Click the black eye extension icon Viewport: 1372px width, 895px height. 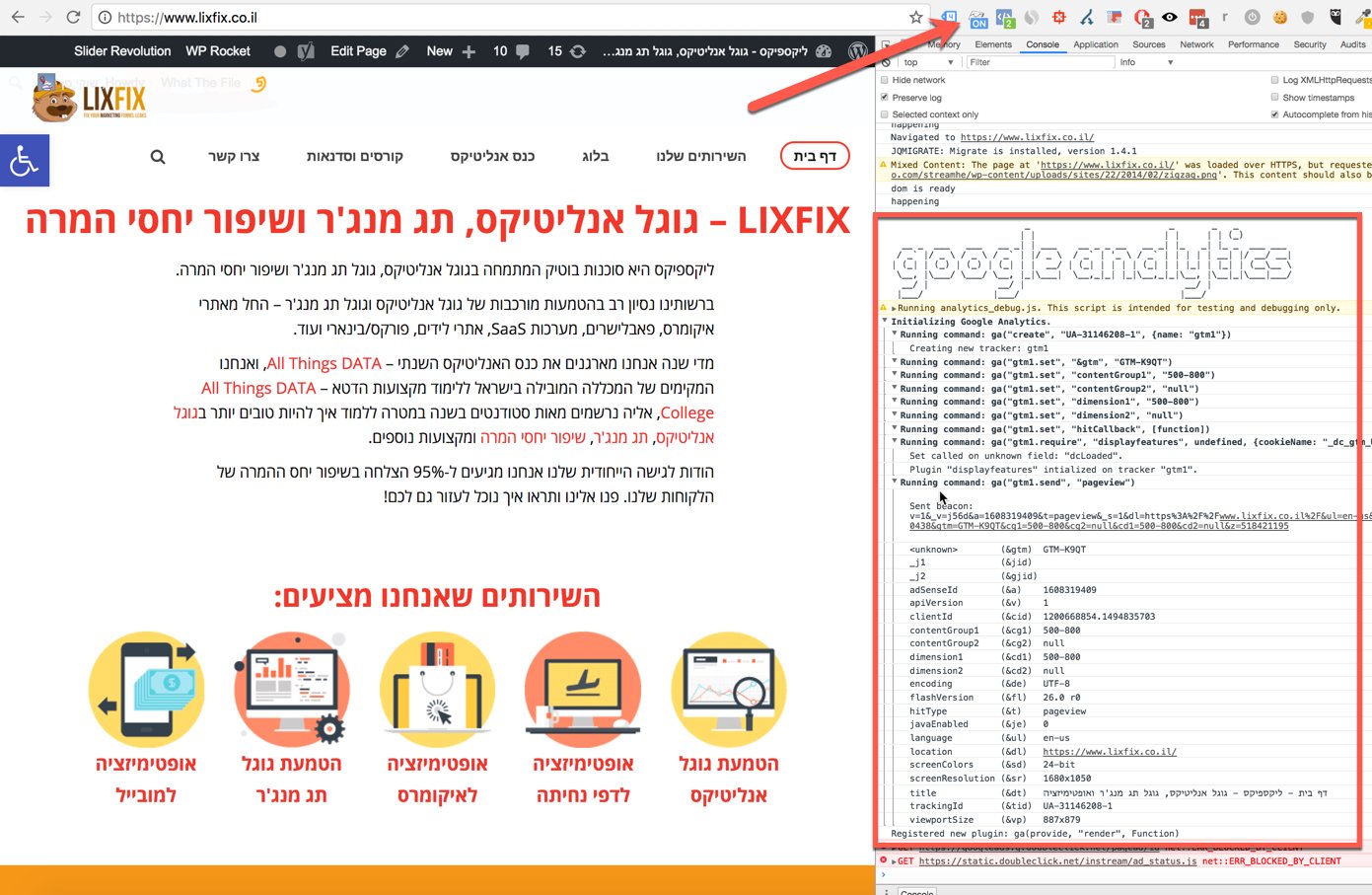(x=1170, y=18)
